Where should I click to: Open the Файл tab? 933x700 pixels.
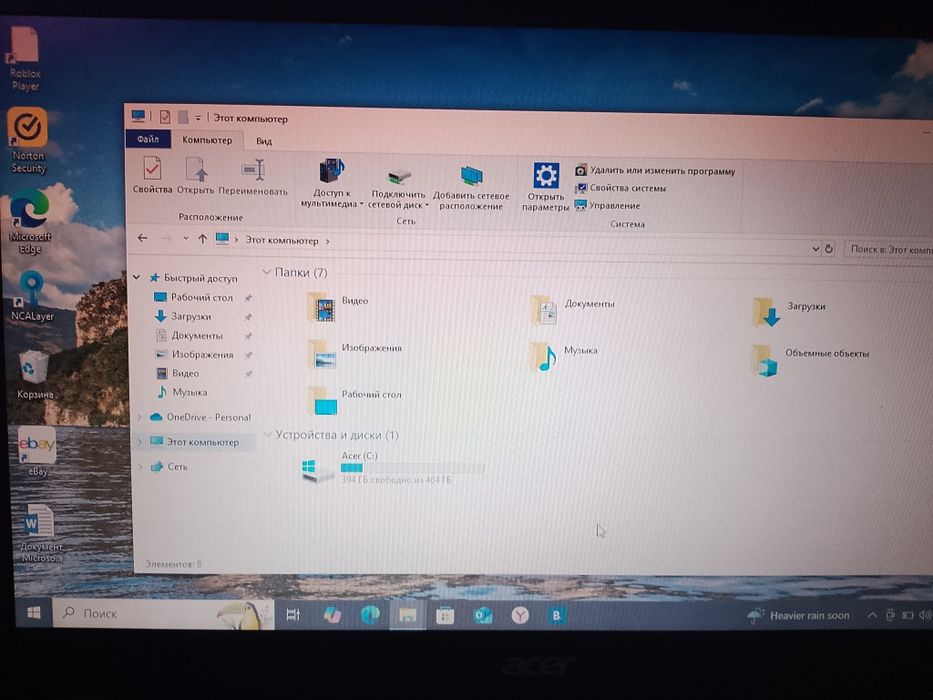(x=148, y=139)
